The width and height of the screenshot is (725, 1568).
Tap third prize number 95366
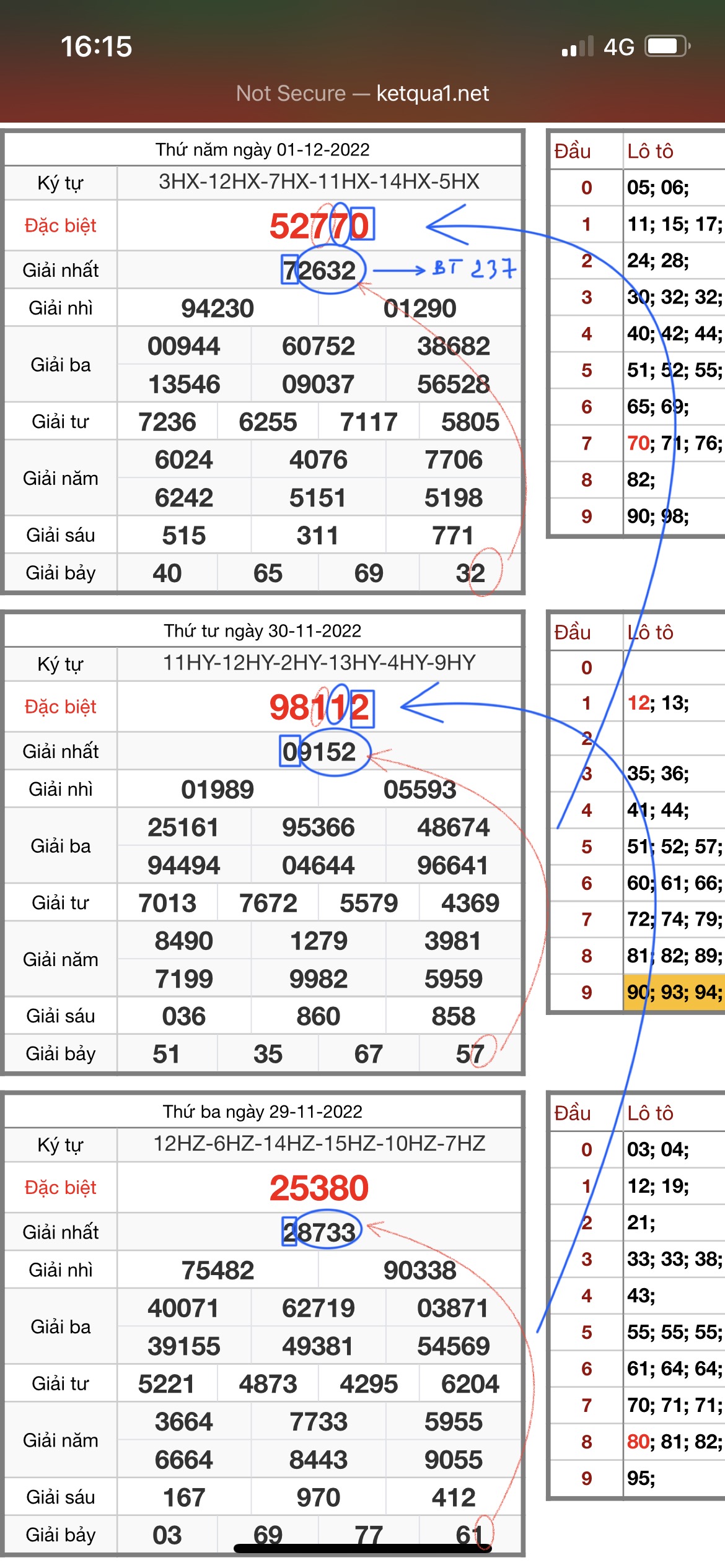click(x=319, y=827)
